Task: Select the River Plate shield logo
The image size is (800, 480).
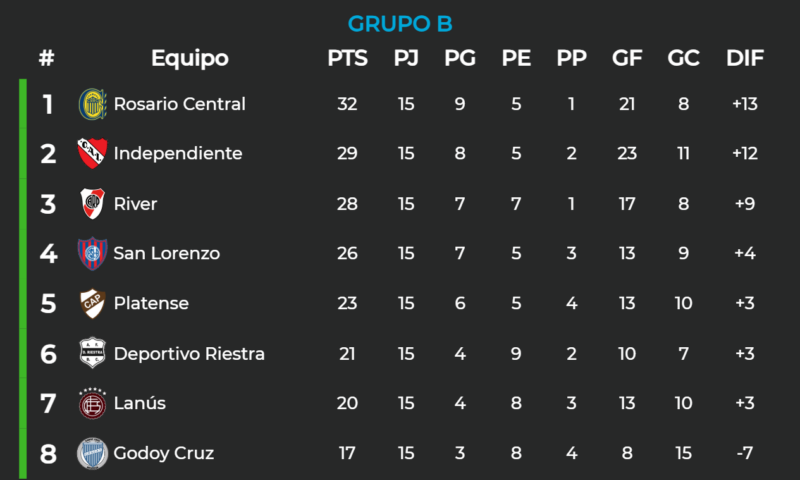Action: [x=92, y=204]
